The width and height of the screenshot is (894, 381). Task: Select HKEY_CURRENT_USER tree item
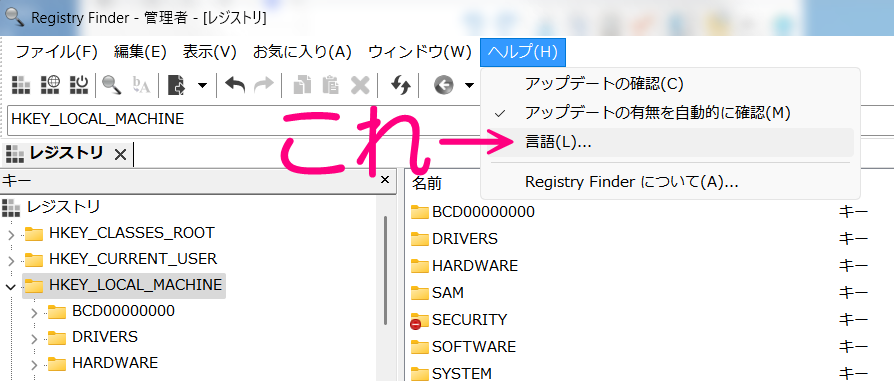tap(133, 259)
